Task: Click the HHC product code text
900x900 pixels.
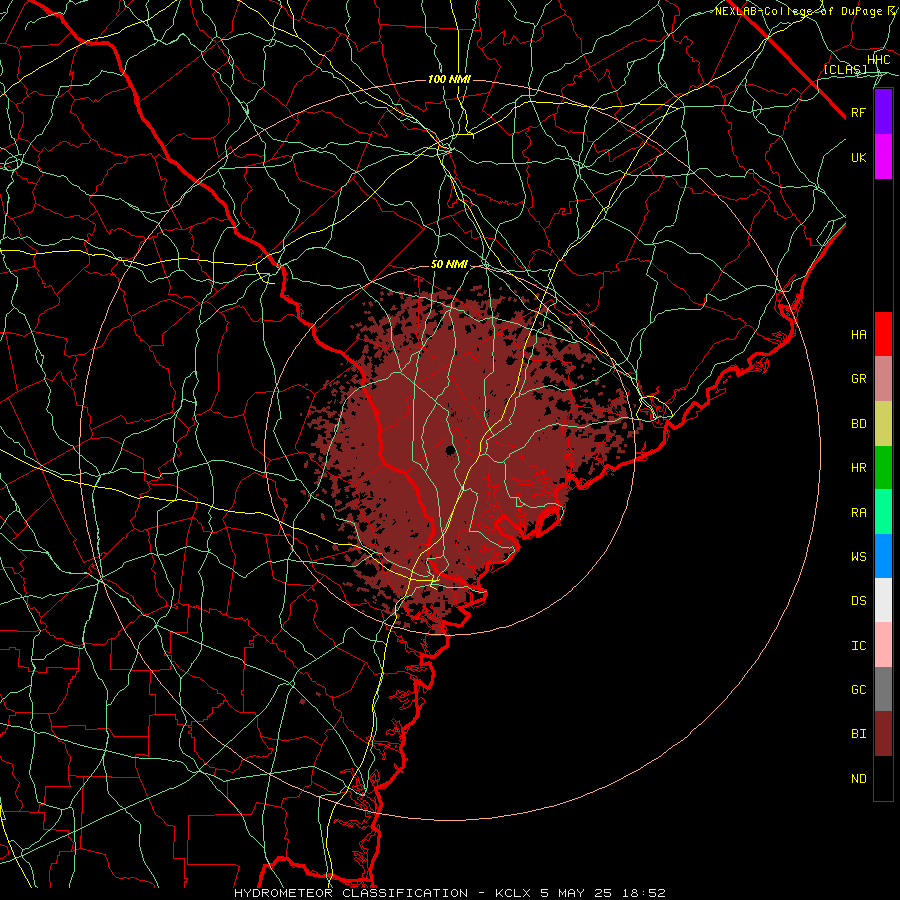Action: [x=878, y=60]
